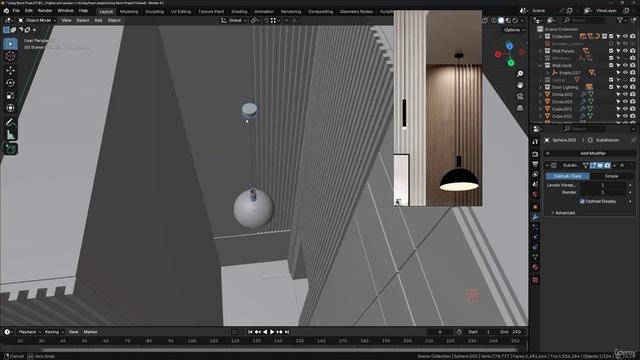This screenshot has width=640, height=360.
Task: Click the Blender logo menu icon
Action: pos(6,11)
